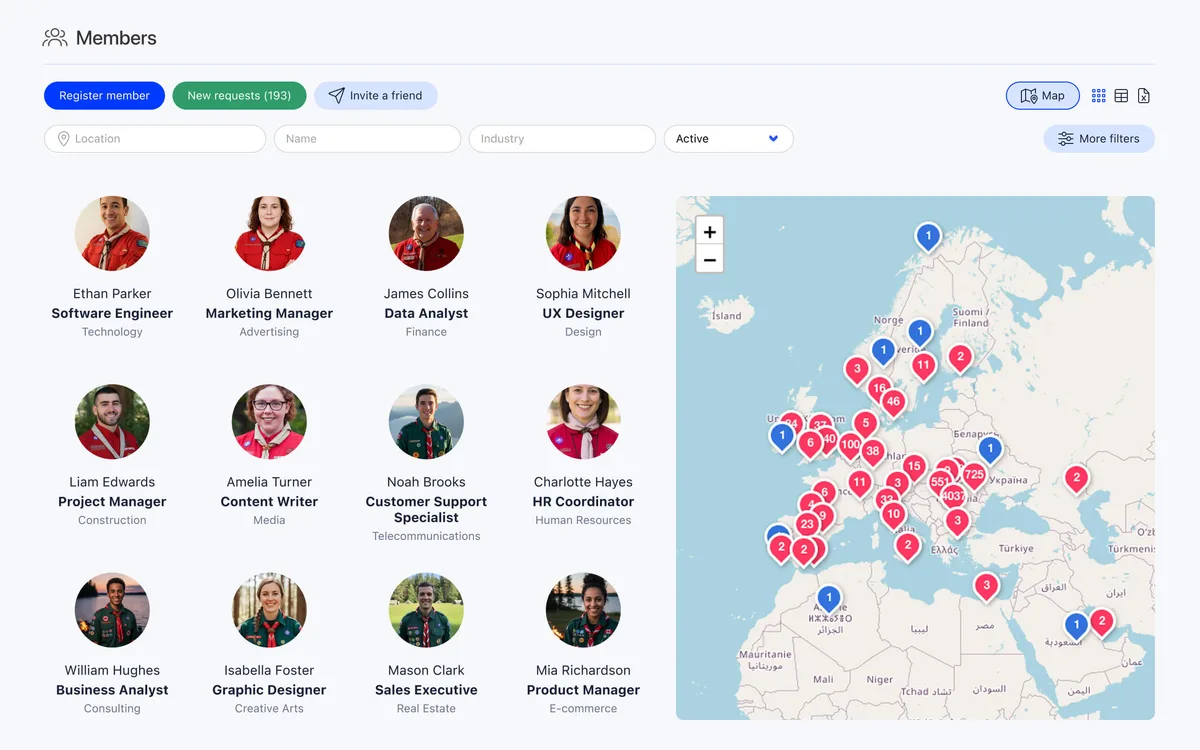The image size is (1200, 750).
Task: Open New requests (193)
Action: (x=239, y=95)
